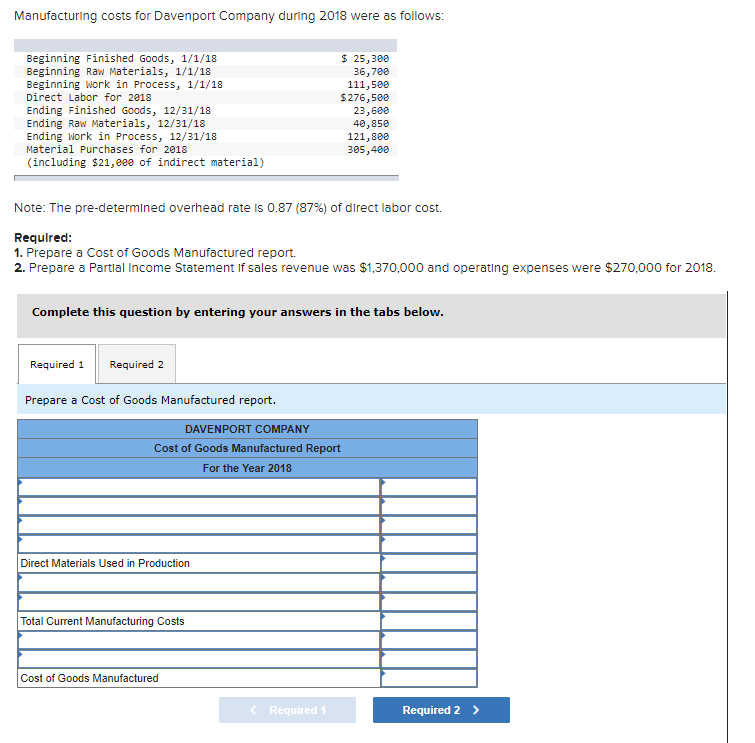The image size is (755, 743).
Task: Click amount field directly above Direct Materials Used amount
Action: [x=429, y=544]
